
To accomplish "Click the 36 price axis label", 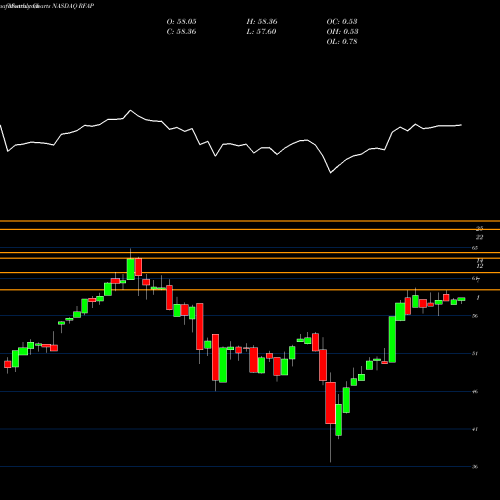I will pyautogui.click(x=475, y=467).
